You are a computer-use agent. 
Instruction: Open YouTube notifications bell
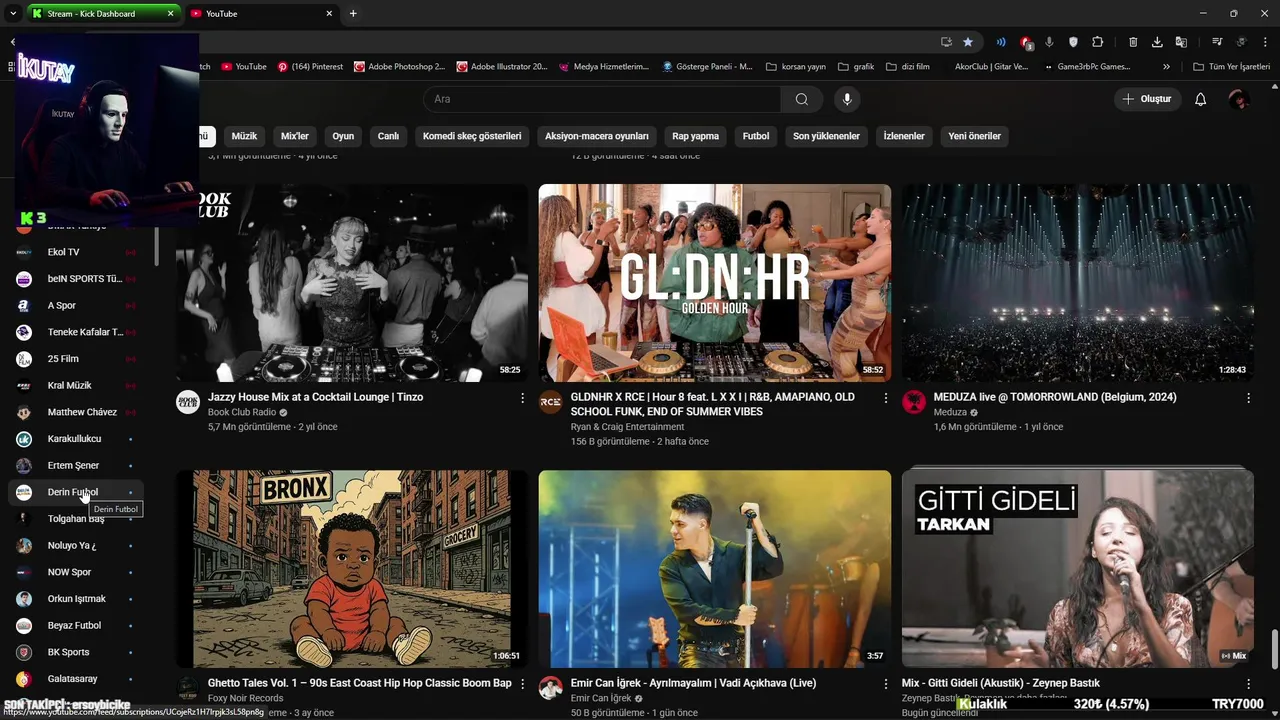(1201, 99)
